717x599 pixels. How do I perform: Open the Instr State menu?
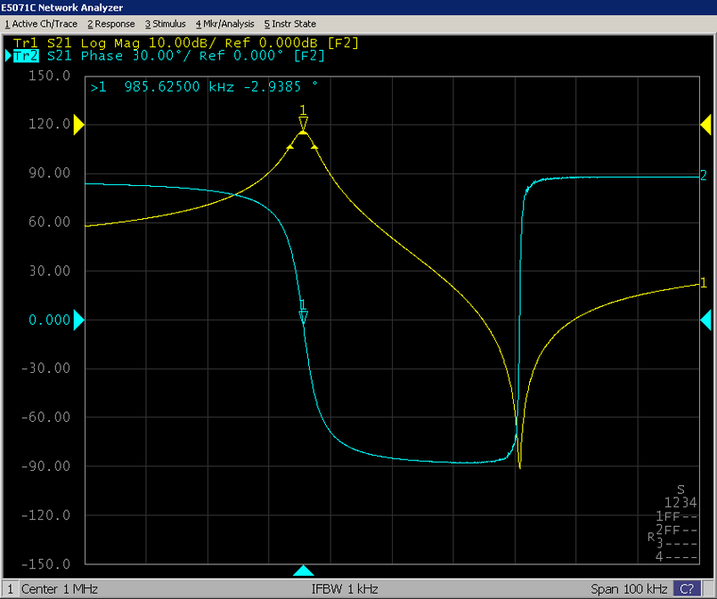290,23
